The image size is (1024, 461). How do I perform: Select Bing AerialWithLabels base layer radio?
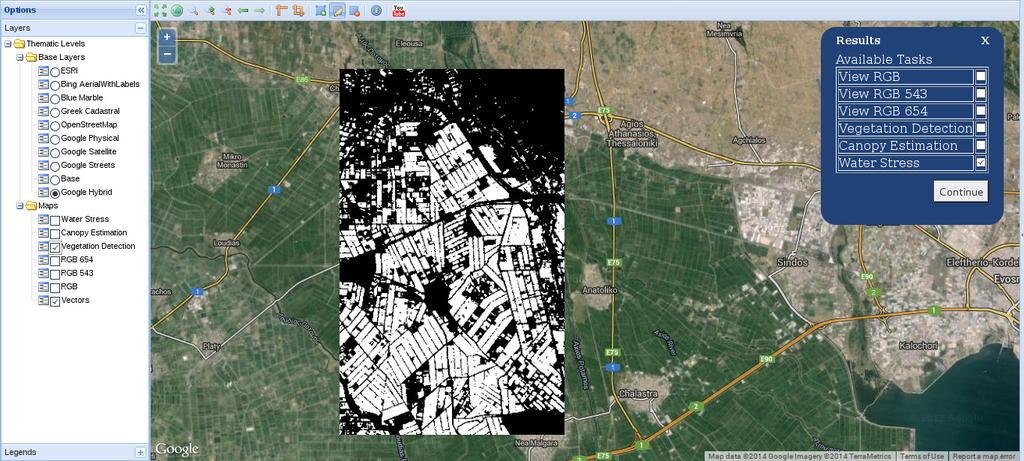pyautogui.click(x=55, y=85)
